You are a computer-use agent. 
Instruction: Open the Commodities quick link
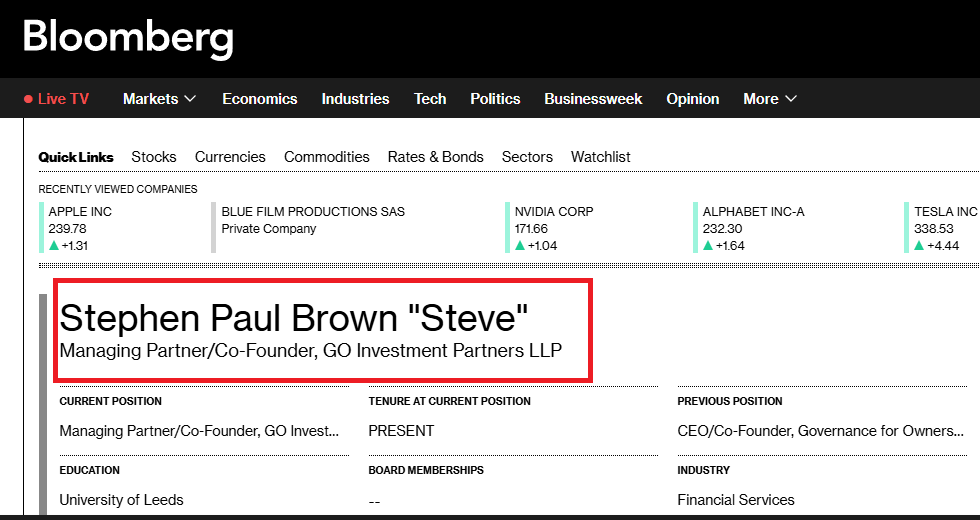[x=327, y=157]
